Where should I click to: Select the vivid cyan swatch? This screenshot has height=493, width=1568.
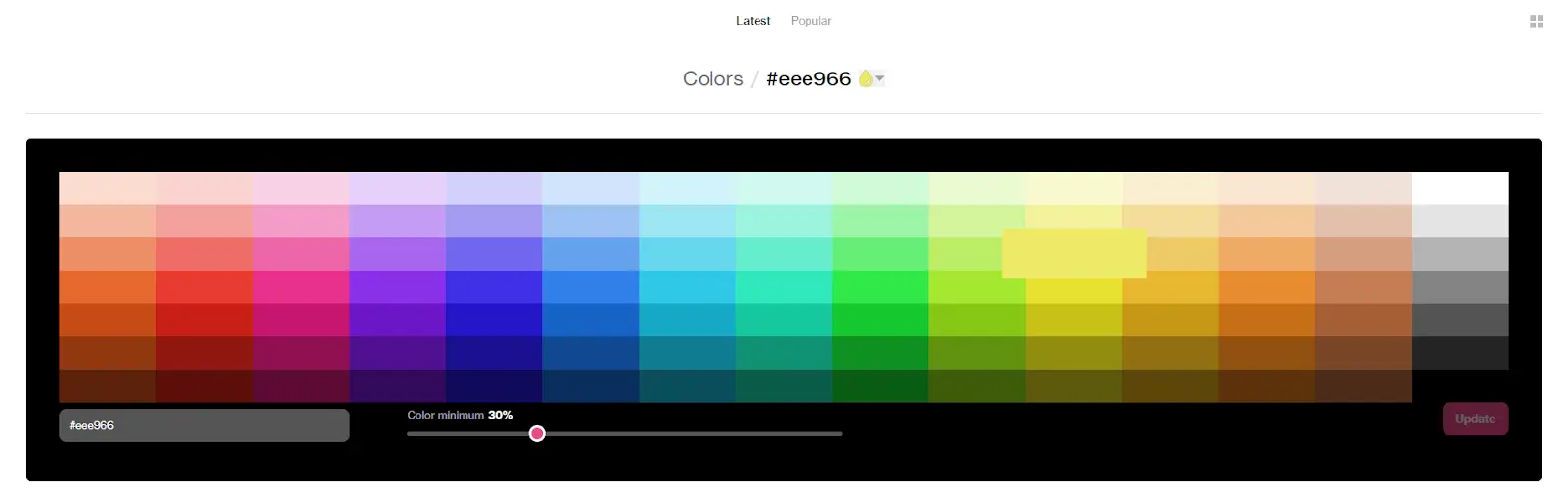tap(687, 287)
